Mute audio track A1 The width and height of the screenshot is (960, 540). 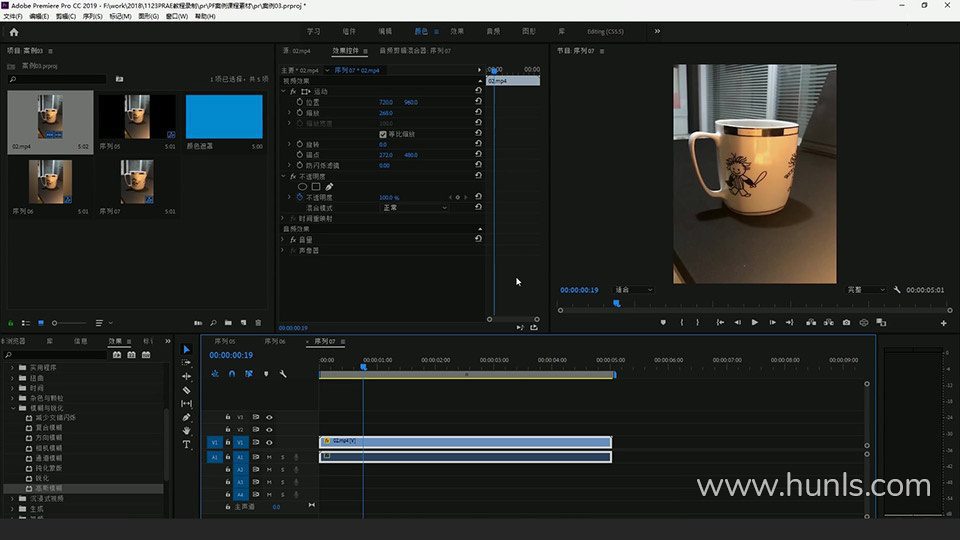269,457
